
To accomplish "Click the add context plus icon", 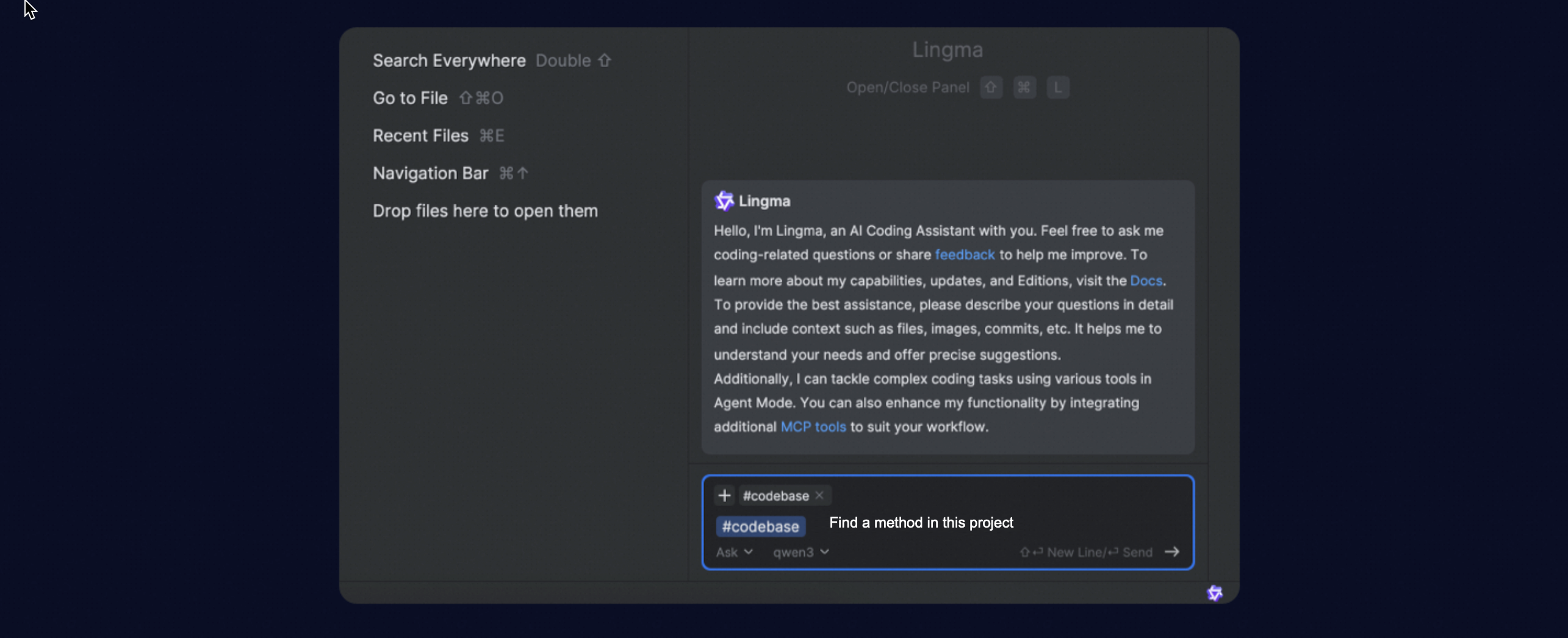I will (724, 495).
